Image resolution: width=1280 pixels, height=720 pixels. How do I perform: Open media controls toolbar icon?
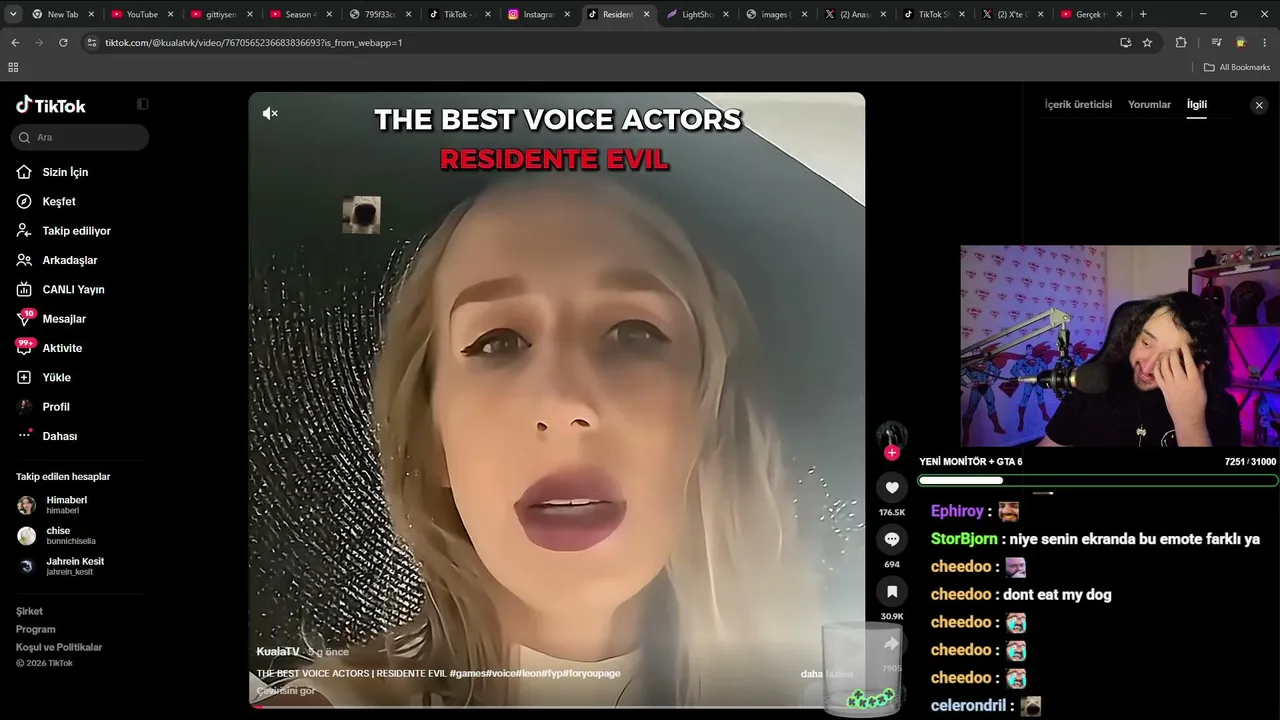[x=1216, y=42]
